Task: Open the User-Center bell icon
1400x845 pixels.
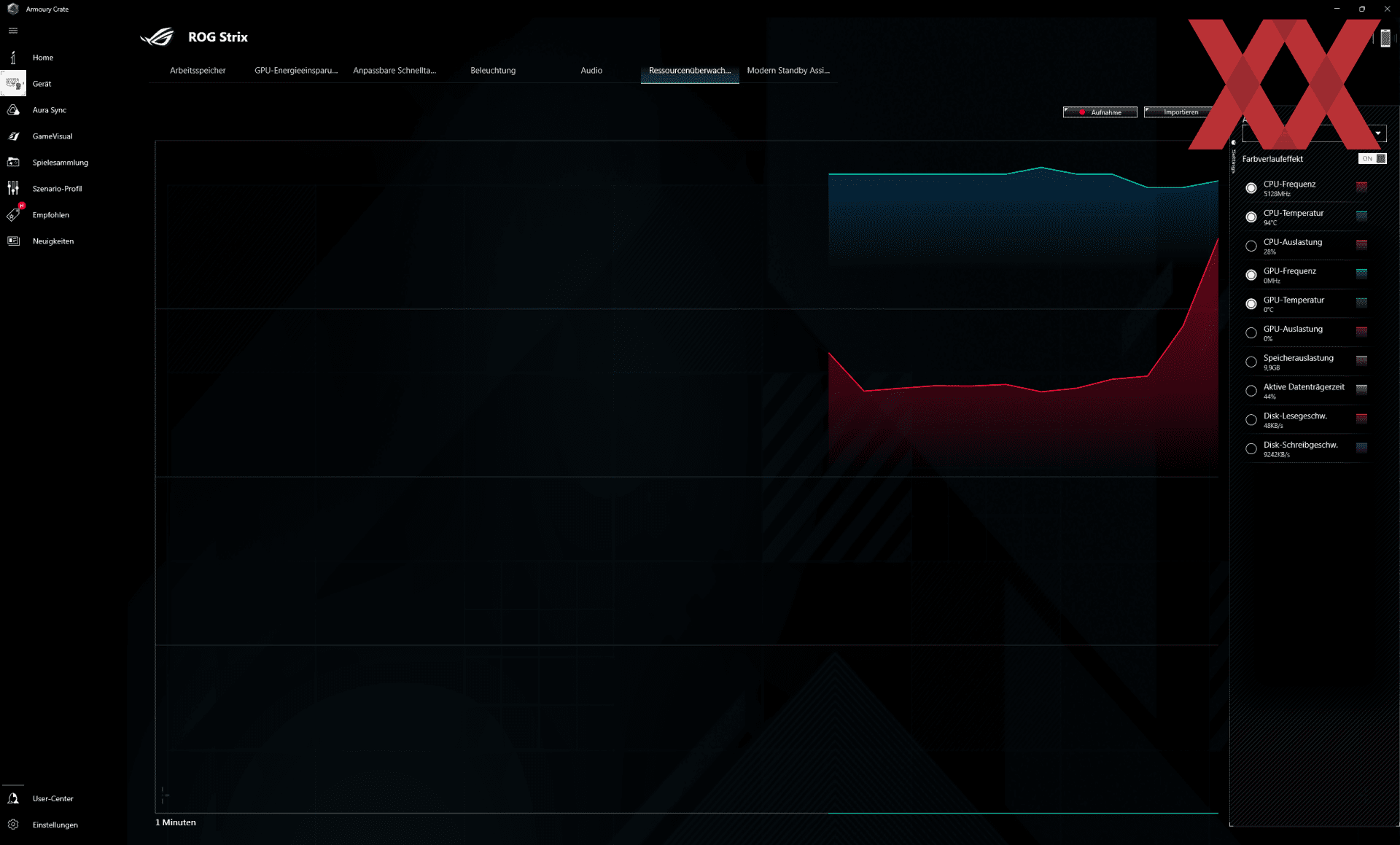Action: (x=13, y=798)
